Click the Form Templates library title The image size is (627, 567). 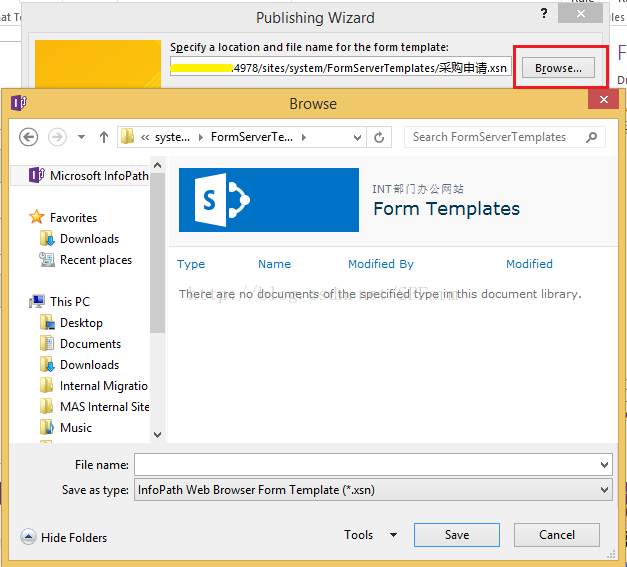pyautogui.click(x=446, y=209)
